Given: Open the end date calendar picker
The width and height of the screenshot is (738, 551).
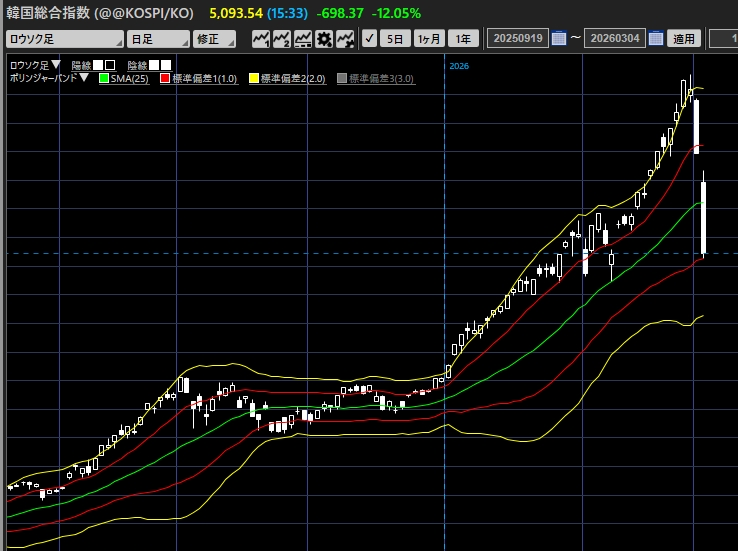Looking at the screenshot, I should (656, 39).
